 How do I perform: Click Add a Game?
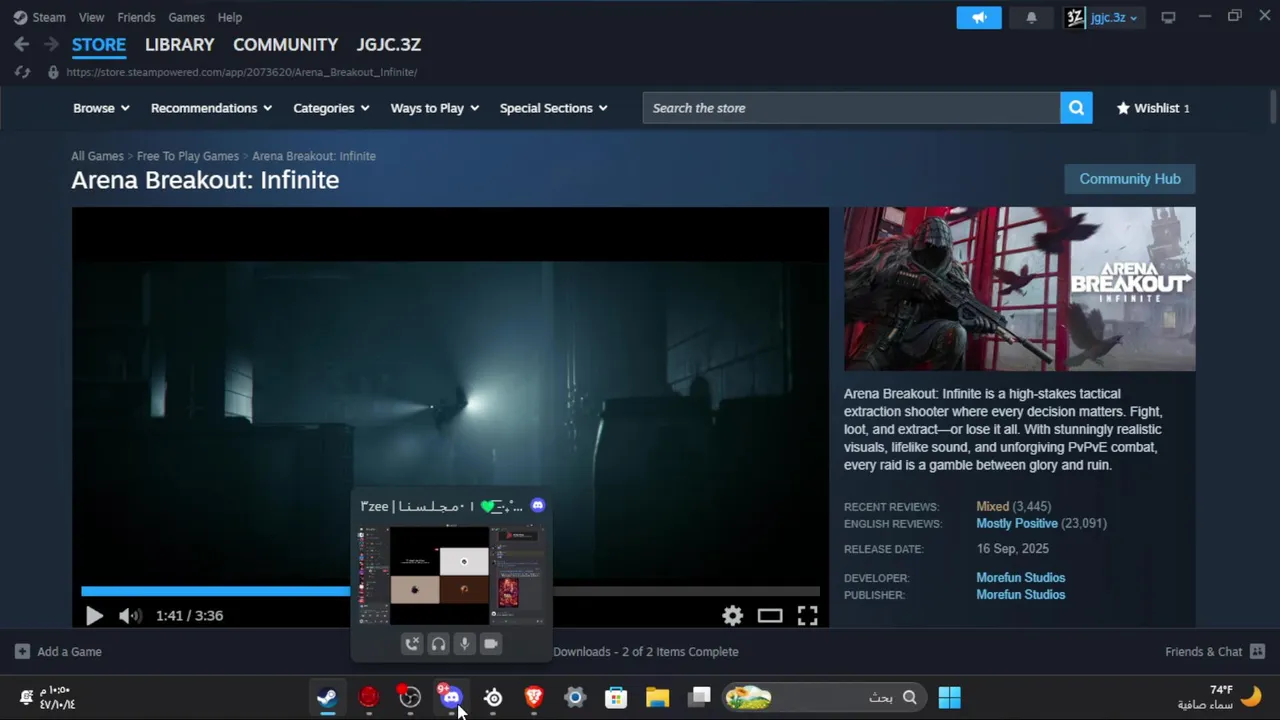pos(58,652)
